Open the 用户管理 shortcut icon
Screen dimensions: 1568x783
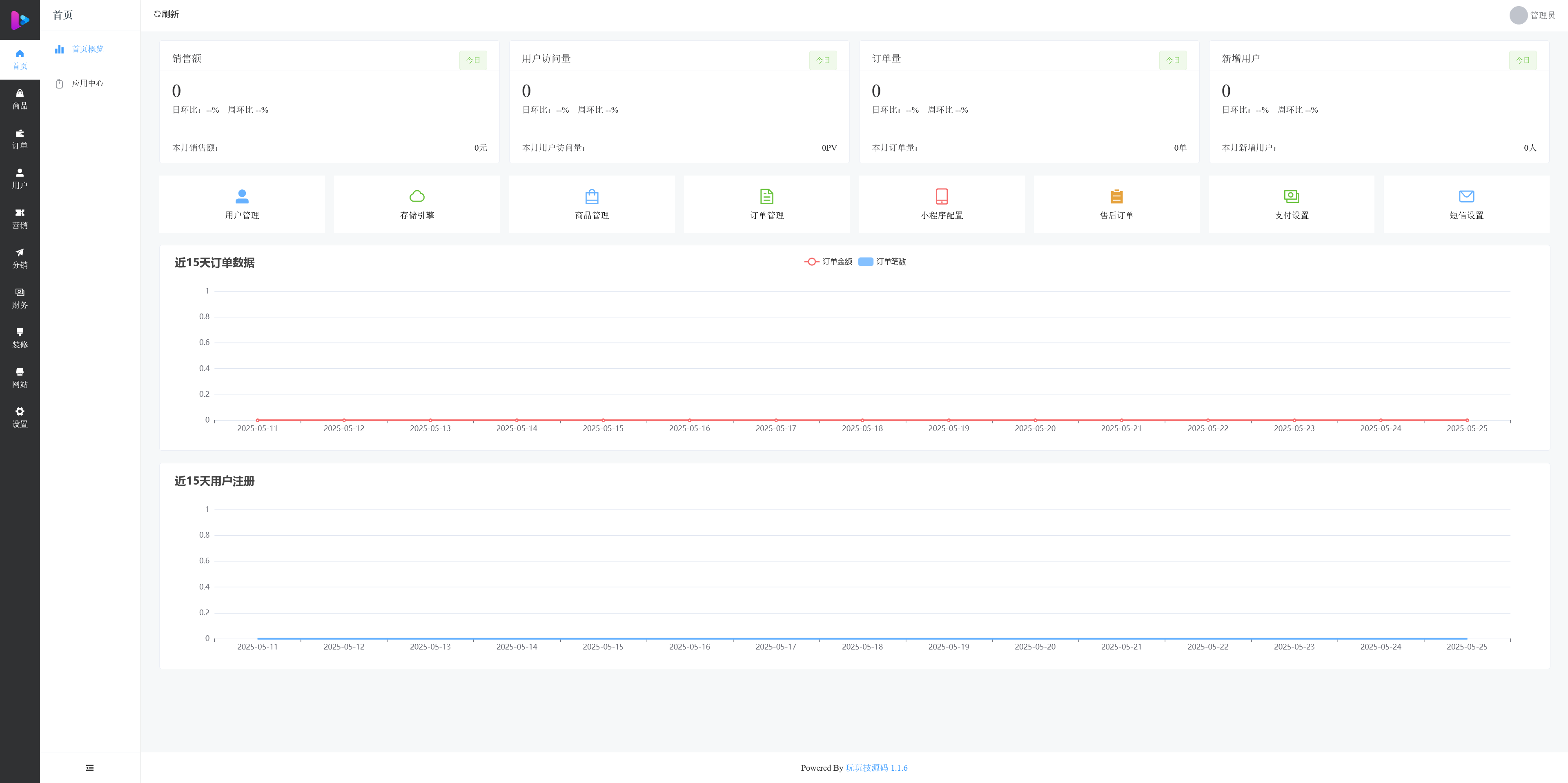242,196
